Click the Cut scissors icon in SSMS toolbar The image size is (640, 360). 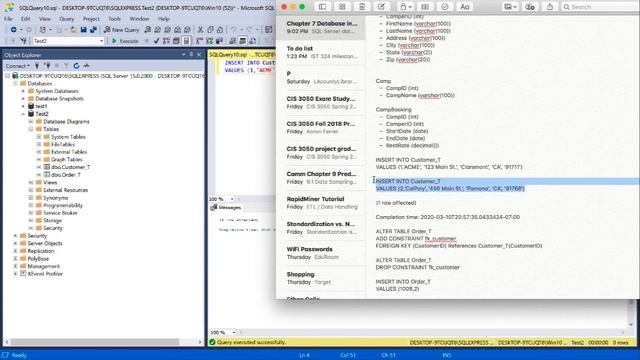click(200, 30)
